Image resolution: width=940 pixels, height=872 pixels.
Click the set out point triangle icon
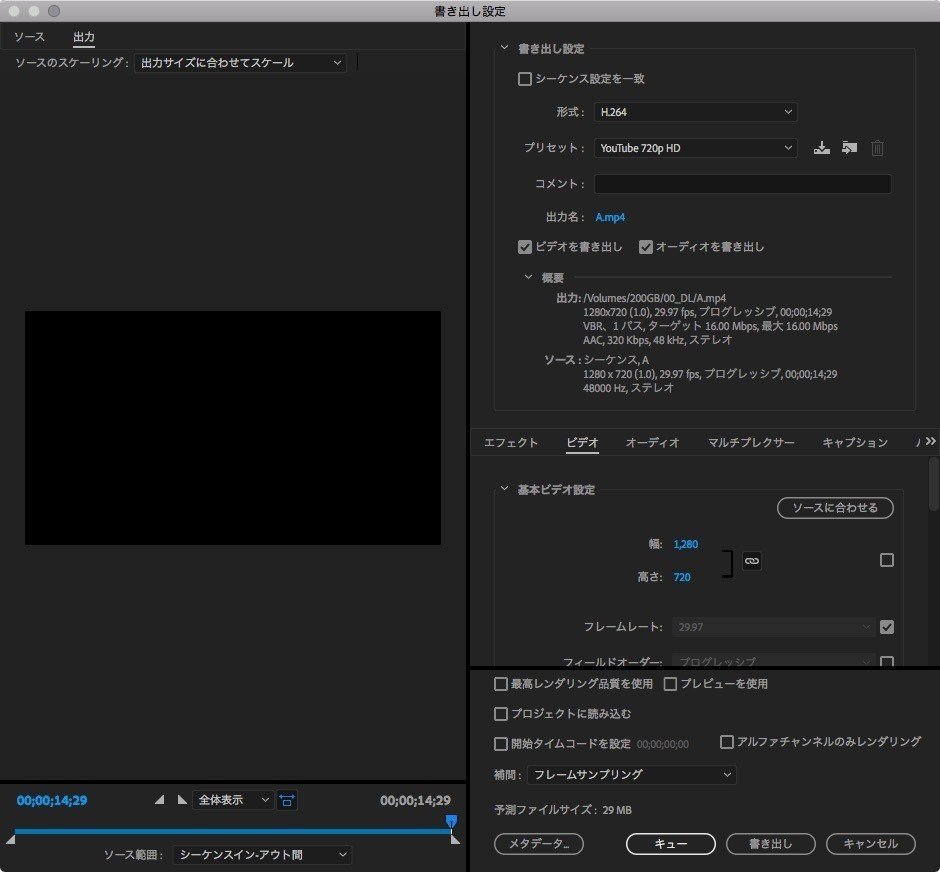(182, 799)
